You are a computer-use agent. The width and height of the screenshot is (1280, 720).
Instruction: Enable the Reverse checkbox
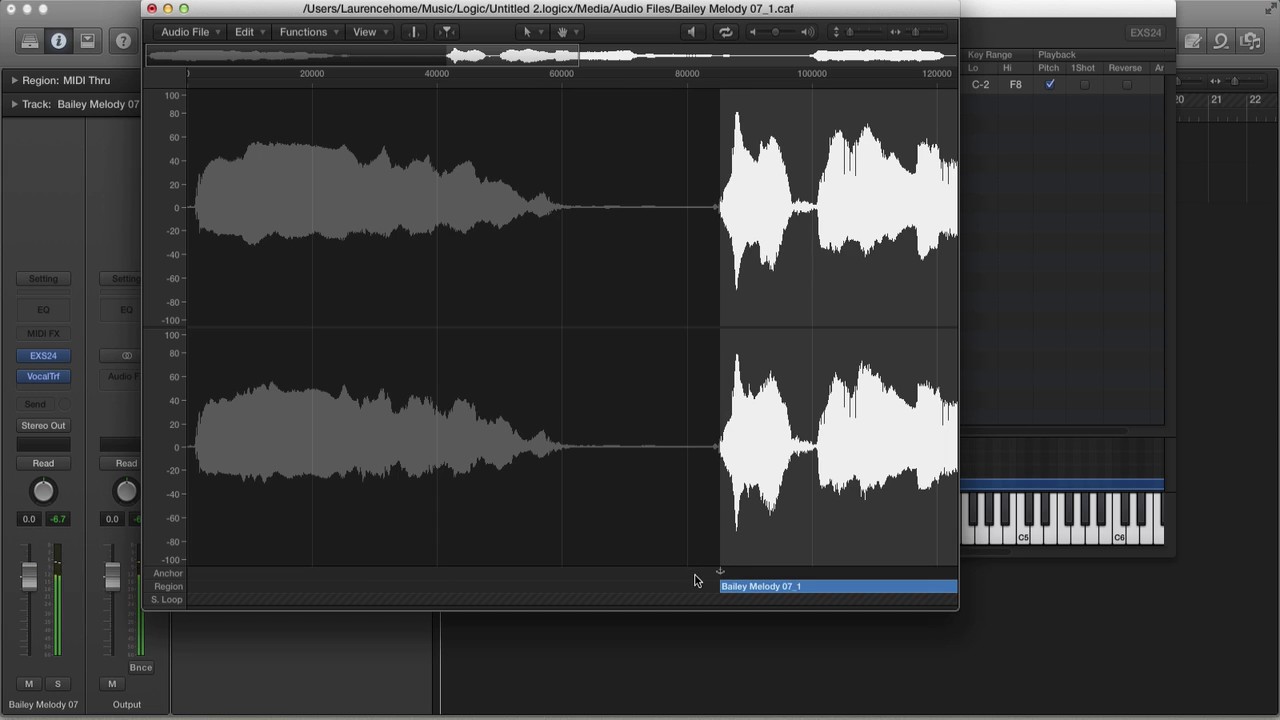tap(1127, 84)
